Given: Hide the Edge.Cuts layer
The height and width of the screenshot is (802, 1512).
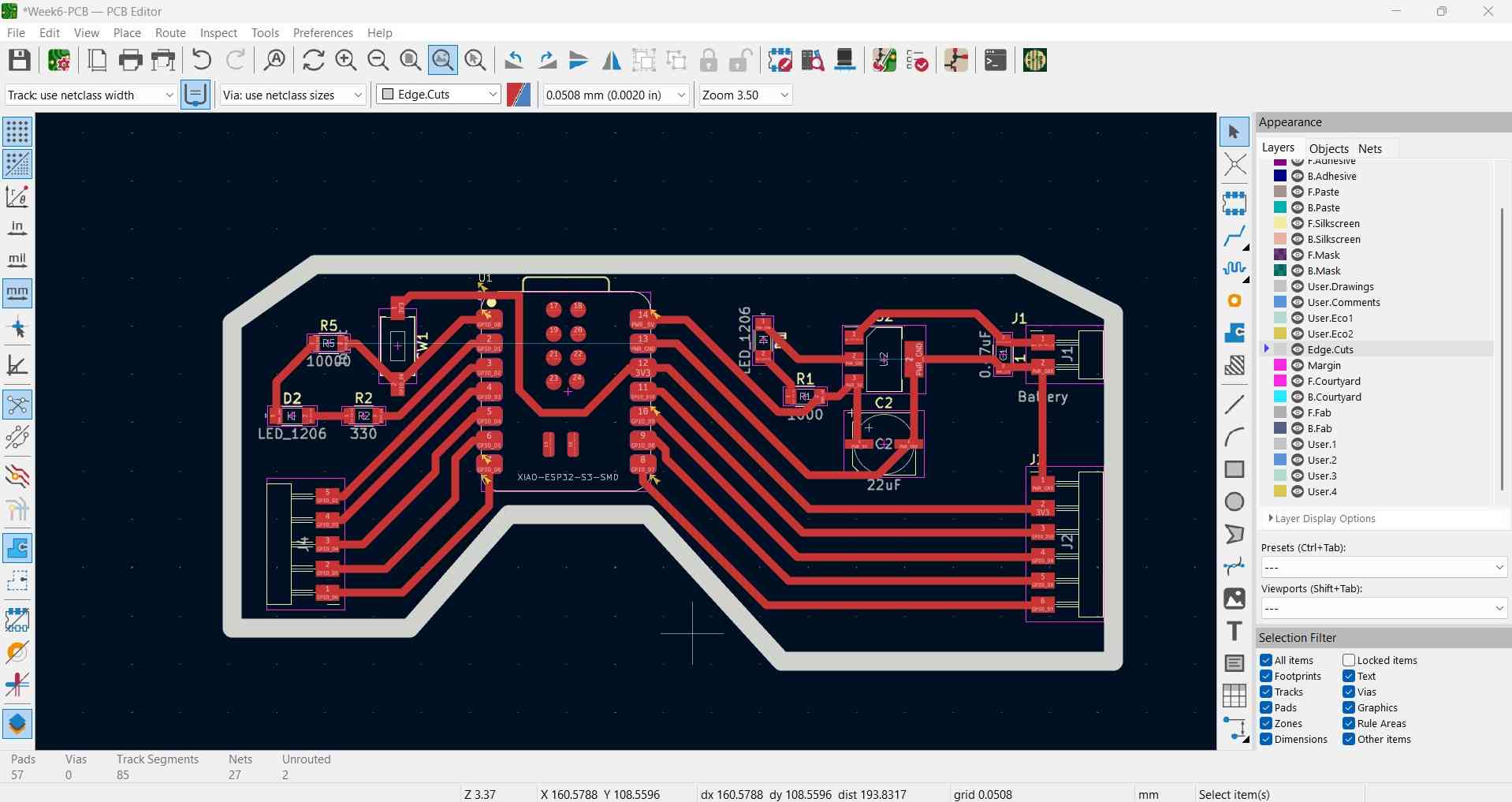Looking at the screenshot, I should (x=1298, y=349).
